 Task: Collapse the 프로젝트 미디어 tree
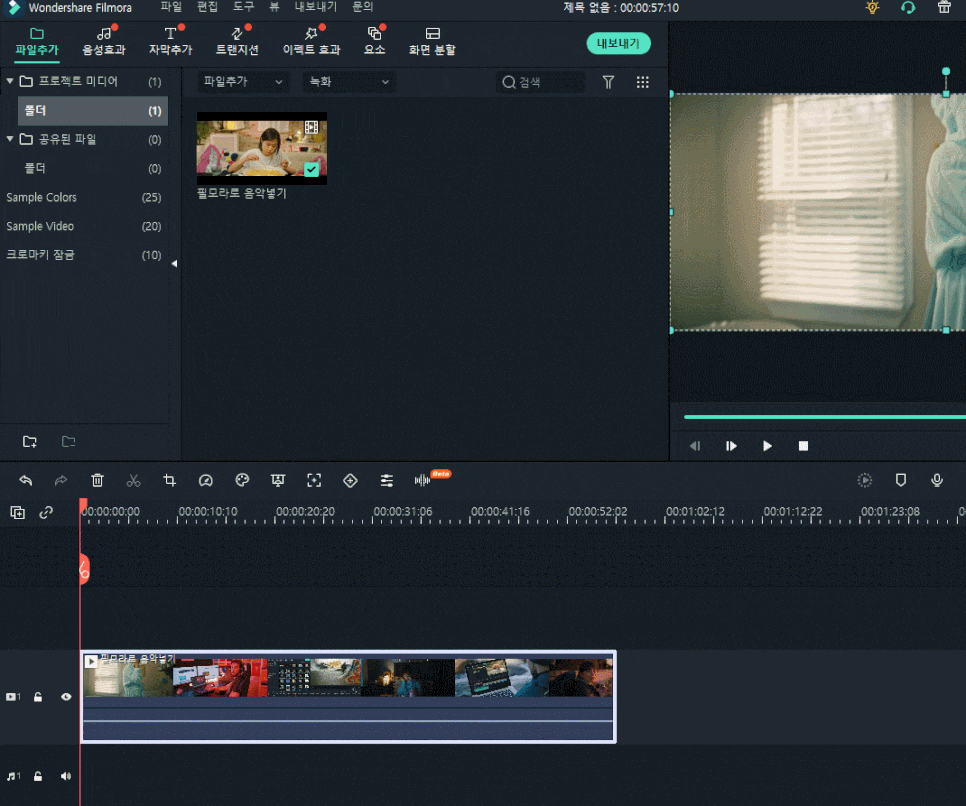[10, 81]
